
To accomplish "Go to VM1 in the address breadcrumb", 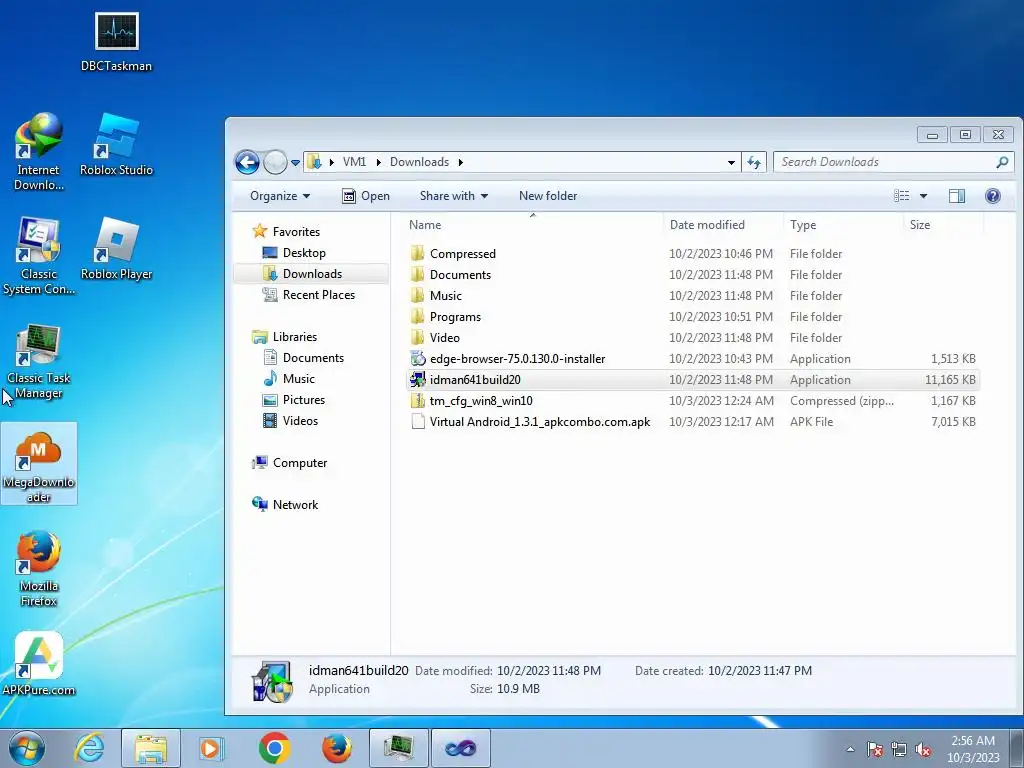I will coord(355,162).
